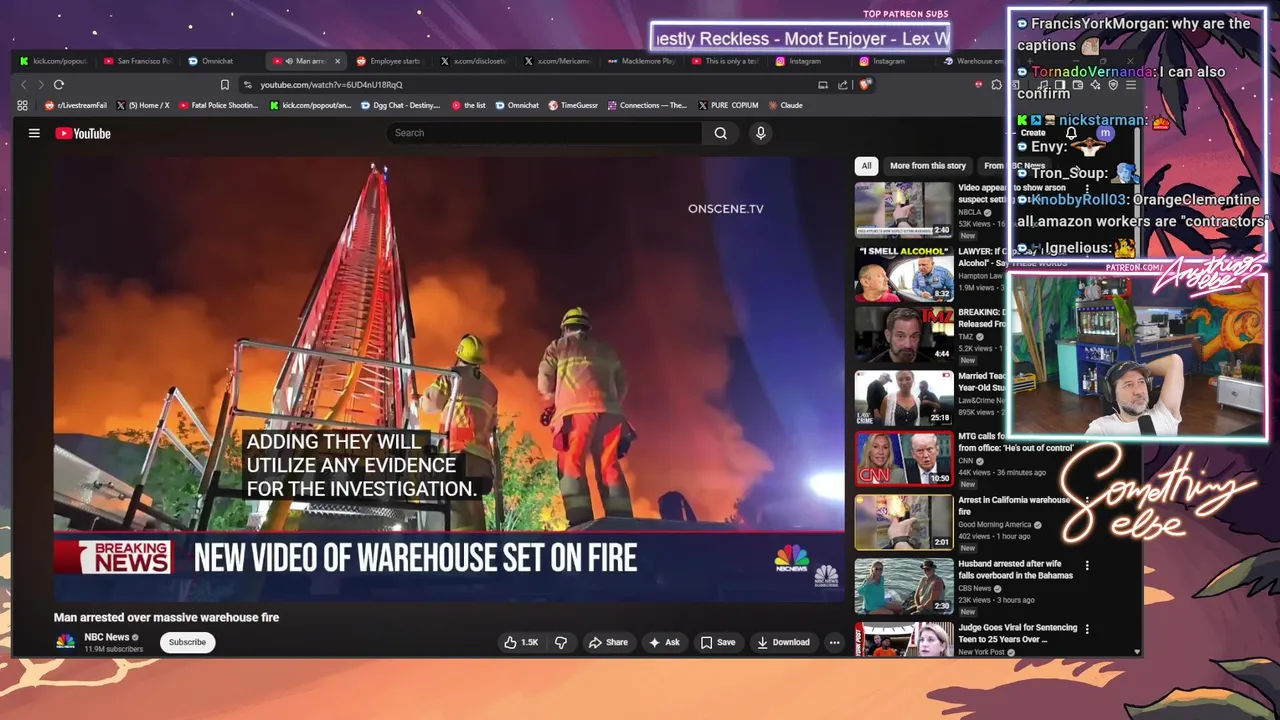The width and height of the screenshot is (1280, 720).
Task: Reload the page with the refresh icon
Action: (59, 85)
